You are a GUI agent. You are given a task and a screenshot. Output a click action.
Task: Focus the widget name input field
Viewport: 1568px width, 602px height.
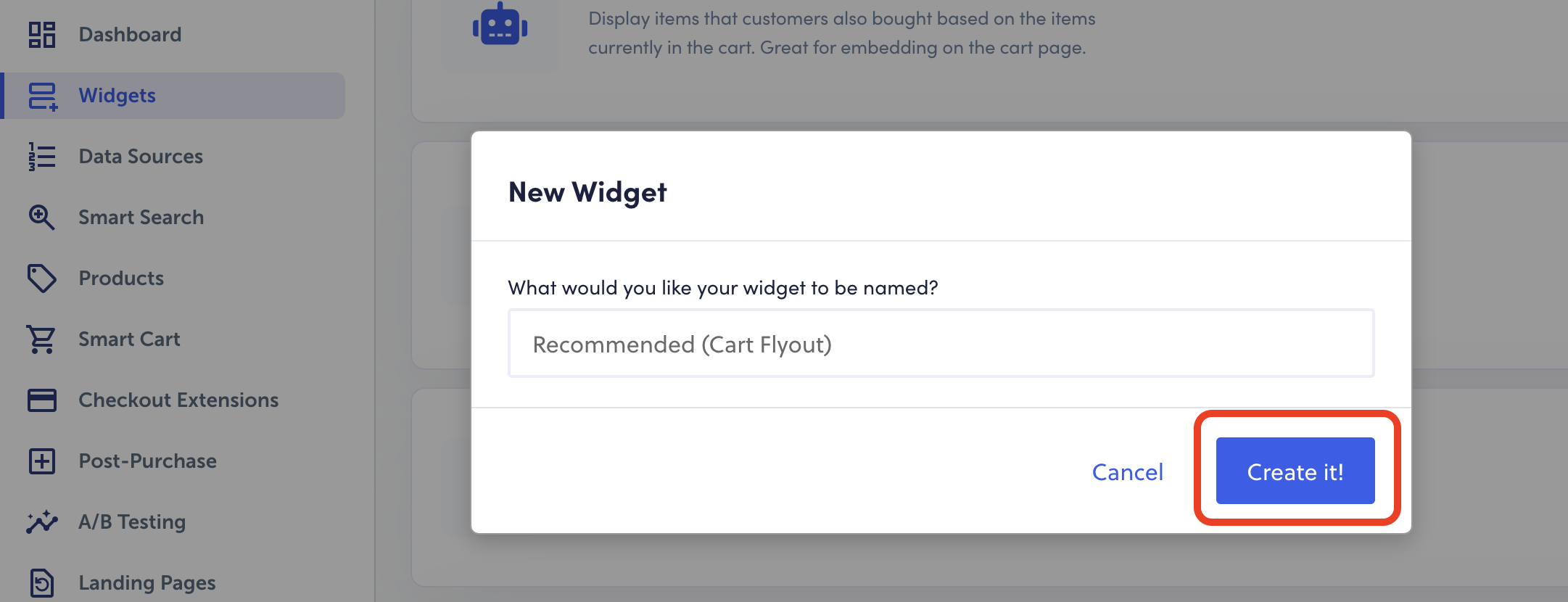click(x=941, y=344)
